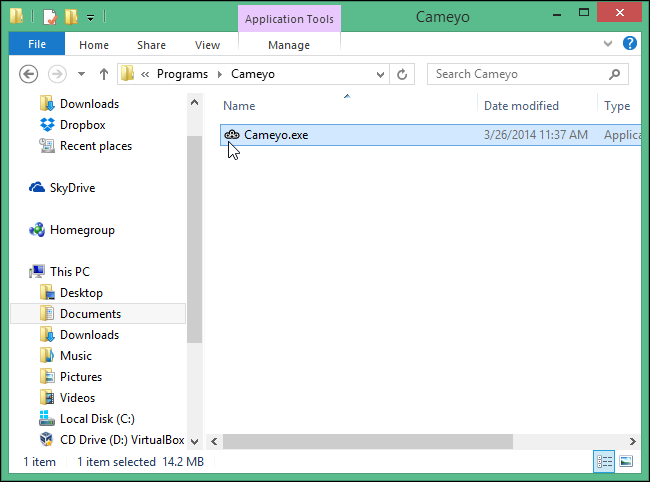This screenshot has width=650, height=482.
Task: Minimize the Cameyo window
Action: [557, 14]
